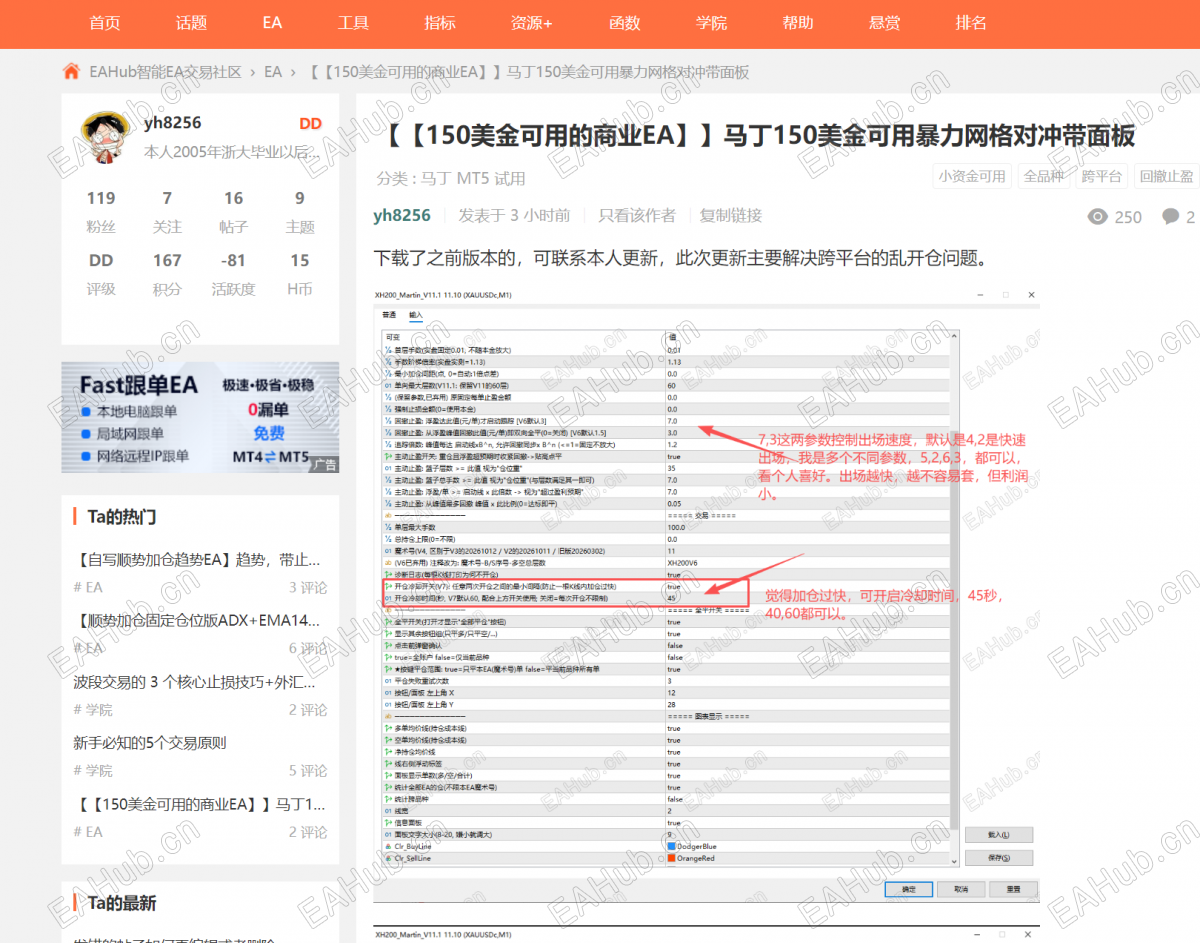Open hot post 【自写顺势加仓趋势EA】

[197, 559]
